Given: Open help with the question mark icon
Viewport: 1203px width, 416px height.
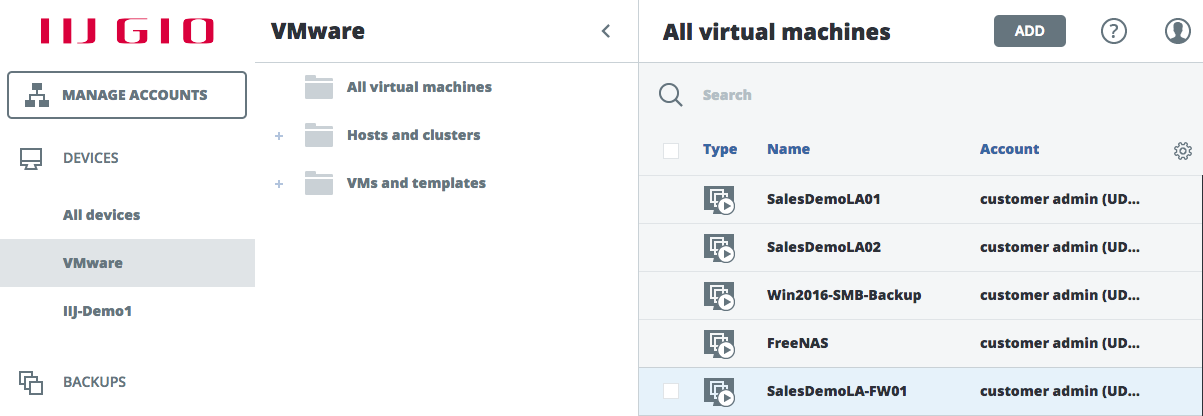Looking at the screenshot, I should [1114, 31].
